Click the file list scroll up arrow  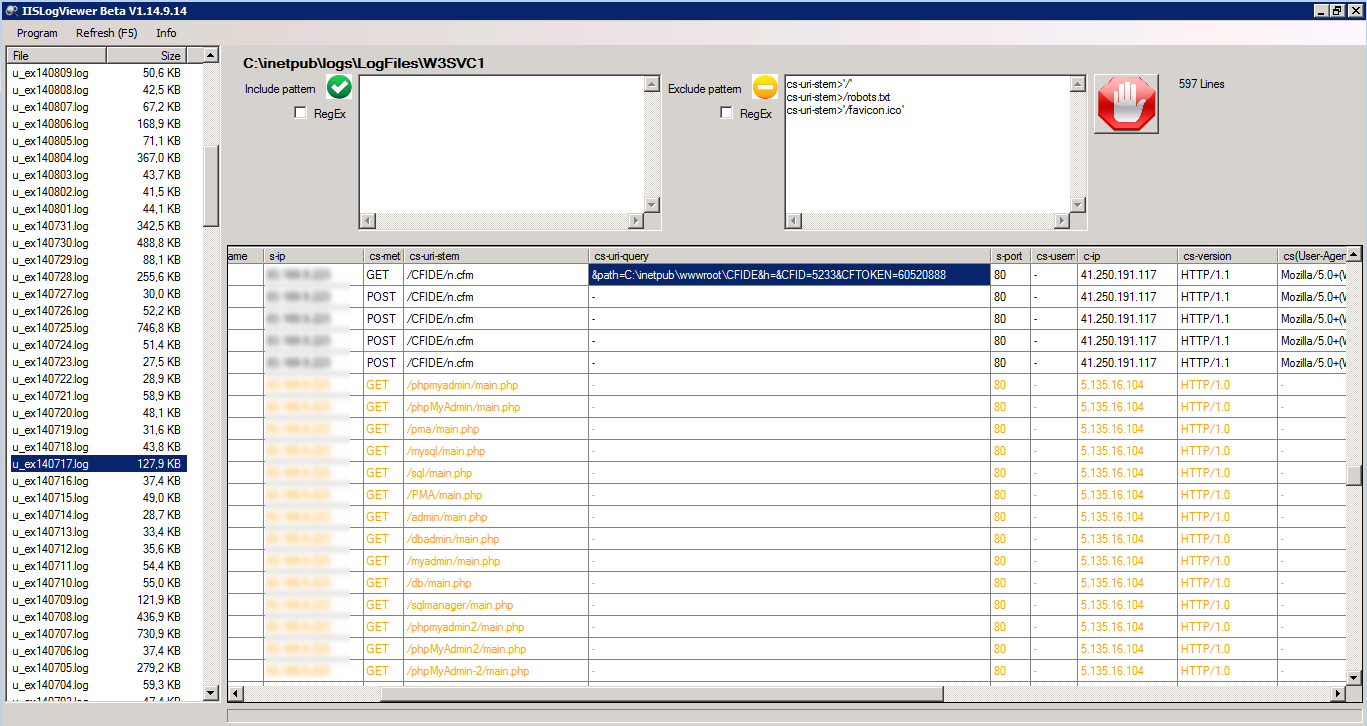[x=210, y=55]
